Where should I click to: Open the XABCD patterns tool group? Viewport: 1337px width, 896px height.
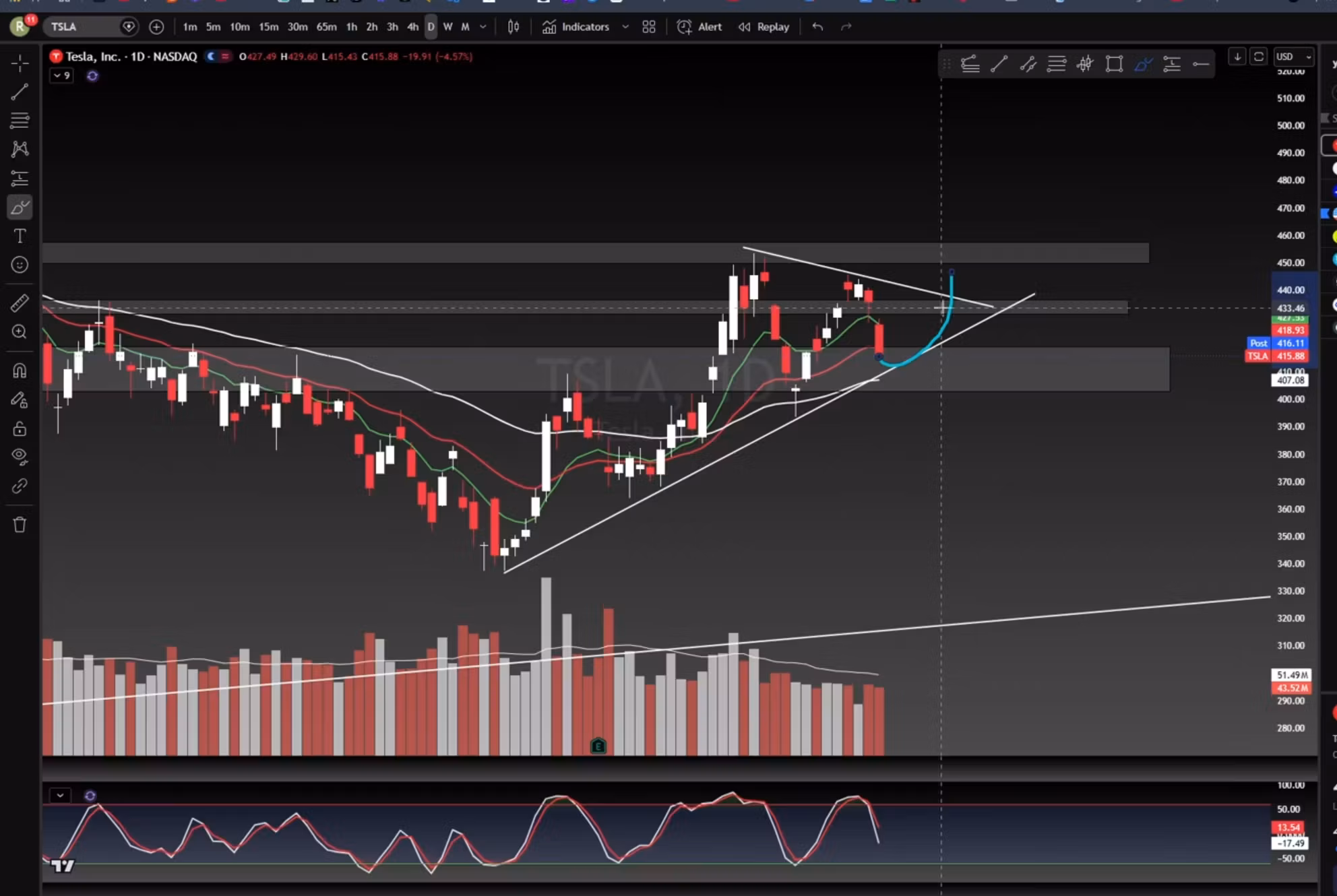(20, 149)
